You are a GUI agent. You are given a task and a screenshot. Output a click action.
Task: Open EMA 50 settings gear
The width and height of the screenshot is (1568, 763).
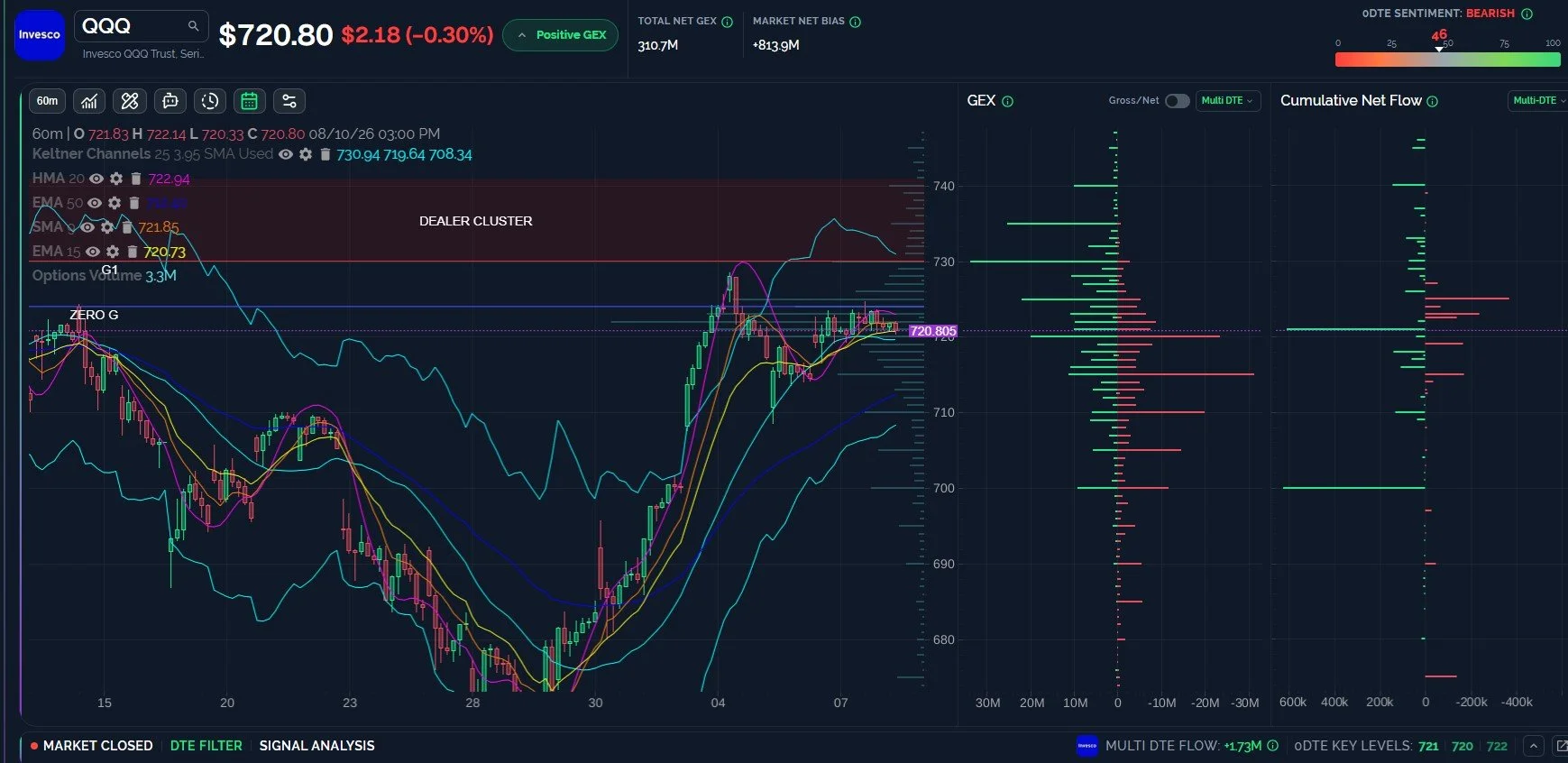(115, 203)
